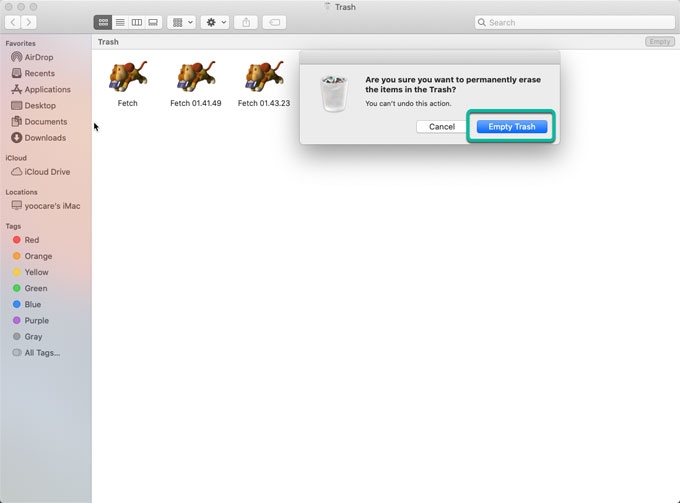Open iCloud Drive from sidebar

pyautogui.click(x=47, y=172)
